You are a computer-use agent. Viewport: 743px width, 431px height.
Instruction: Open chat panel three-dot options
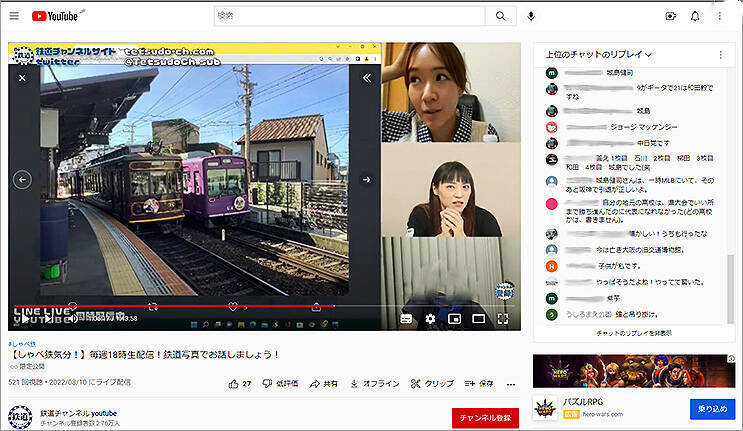point(720,54)
